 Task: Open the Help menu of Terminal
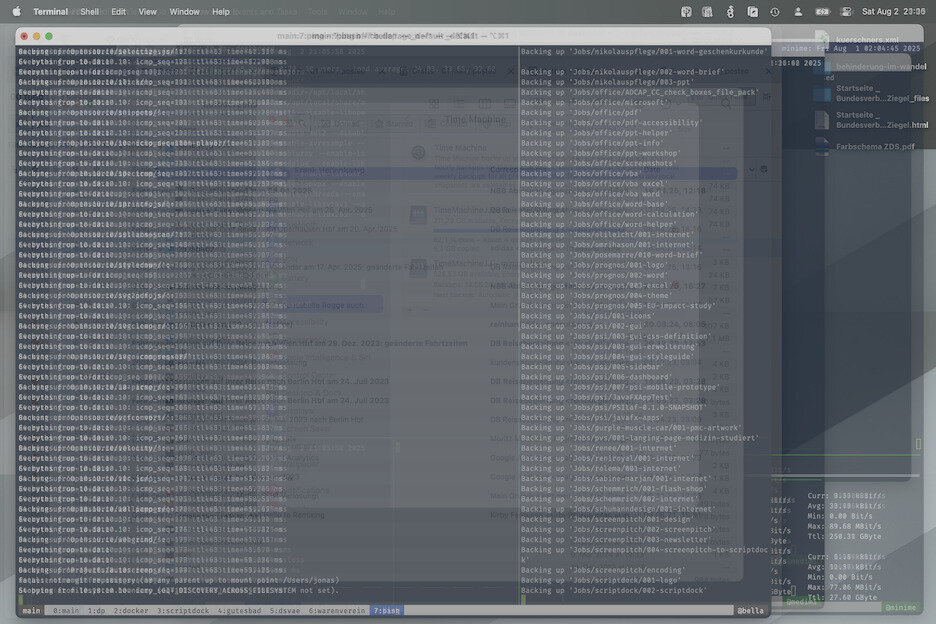click(x=220, y=11)
